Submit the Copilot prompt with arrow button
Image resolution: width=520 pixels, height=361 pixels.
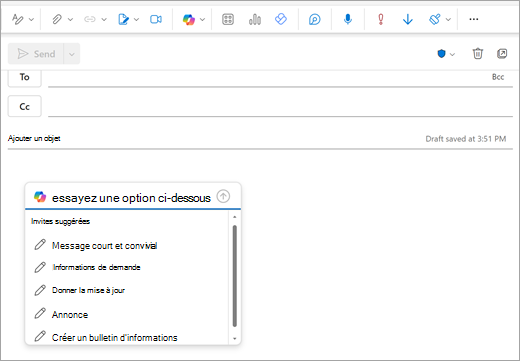pyautogui.click(x=223, y=196)
